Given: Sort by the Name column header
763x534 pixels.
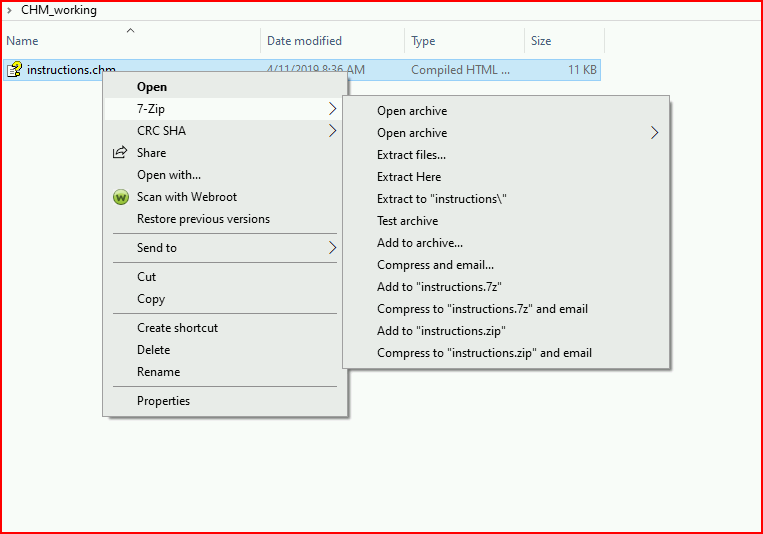Looking at the screenshot, I should pos(22,41).
